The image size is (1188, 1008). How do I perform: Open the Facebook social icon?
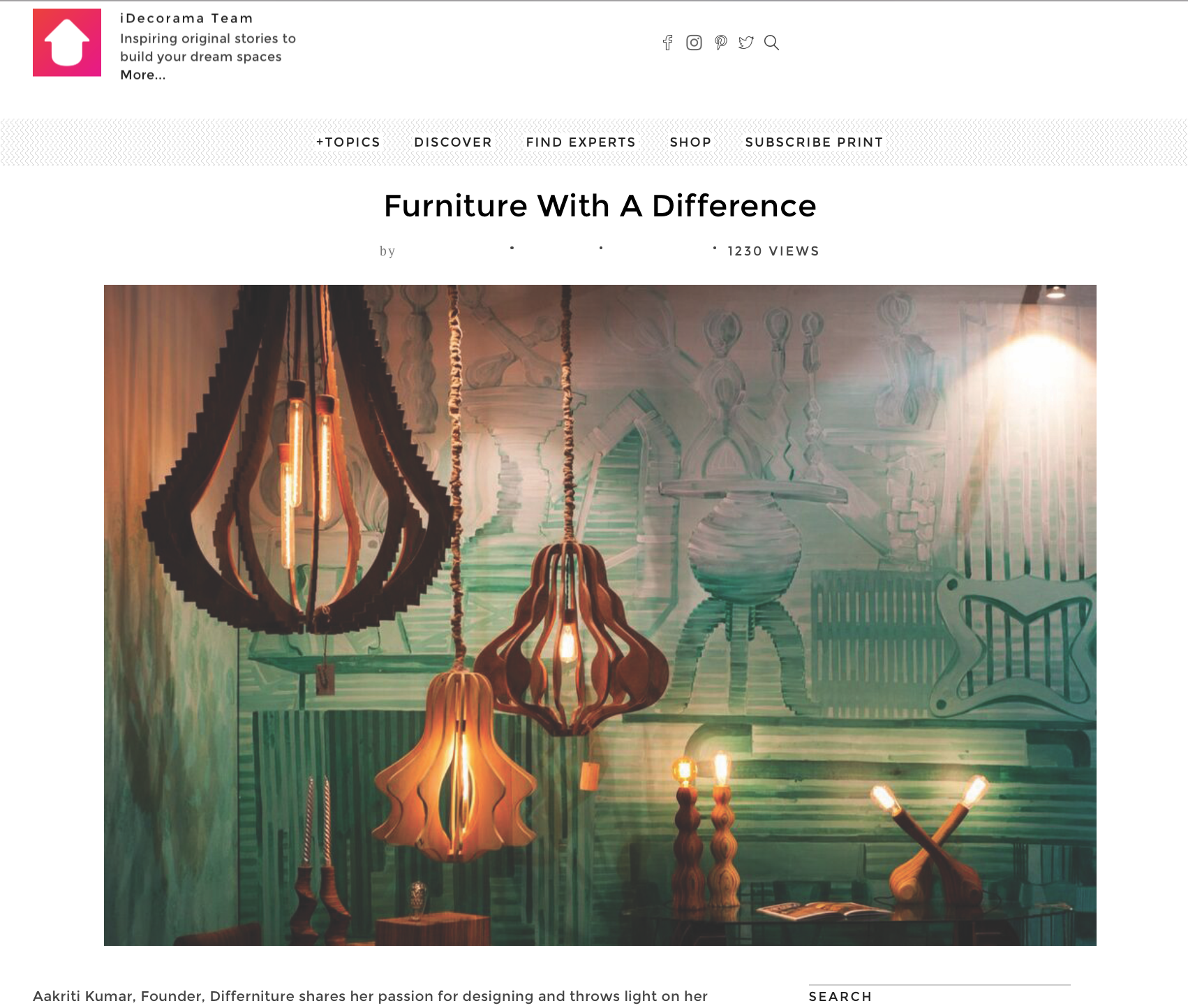[x=667, y=43]
